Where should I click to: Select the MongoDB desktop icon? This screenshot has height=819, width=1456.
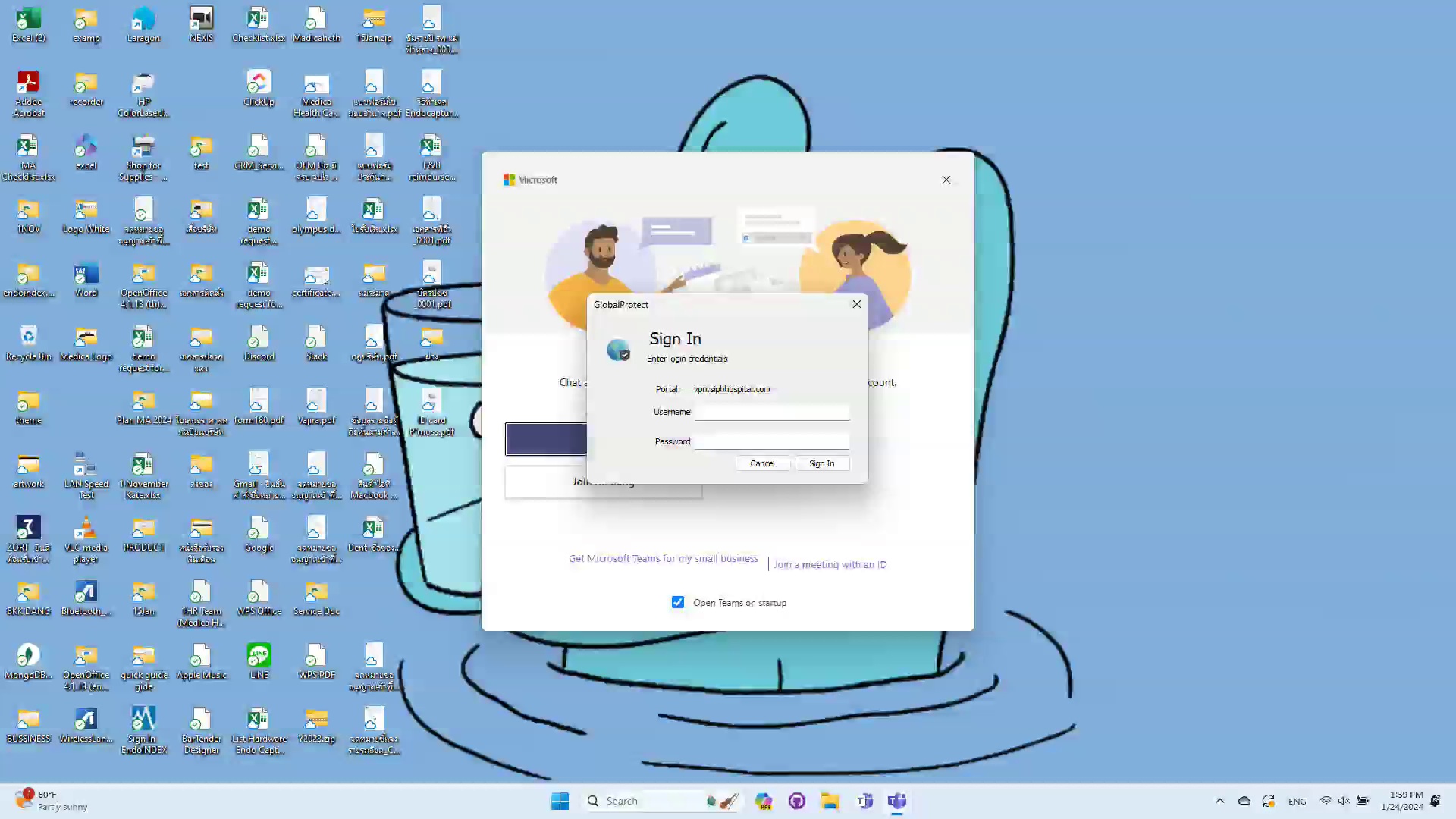[29, 662]
